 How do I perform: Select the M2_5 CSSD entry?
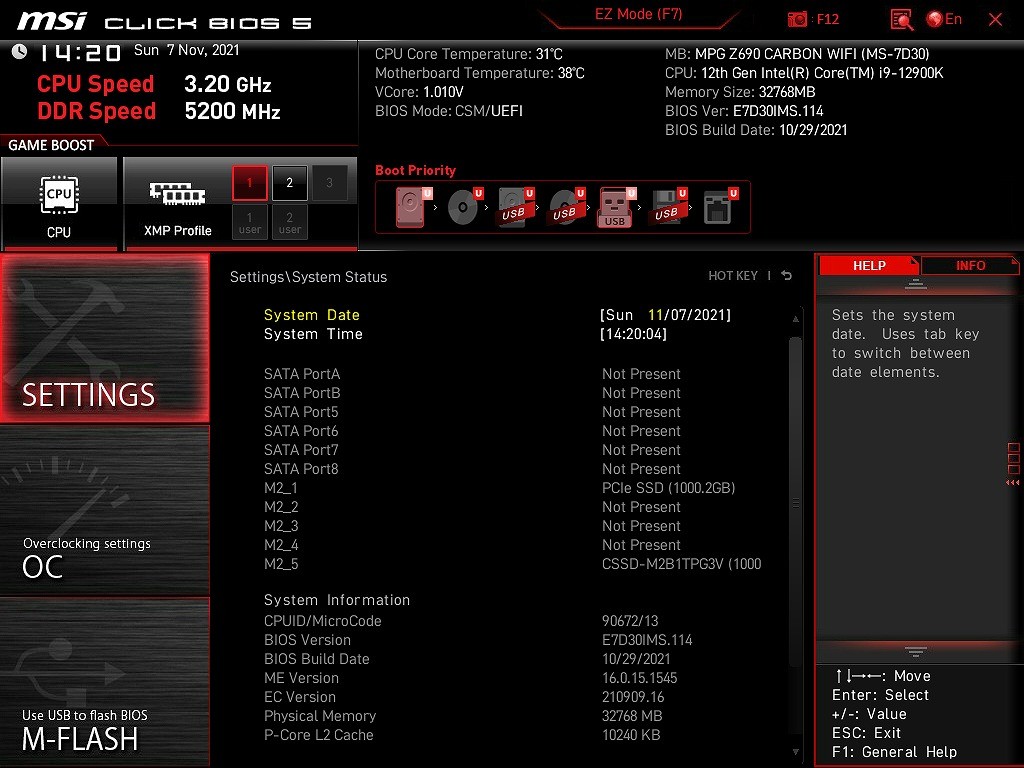point(513,564)
